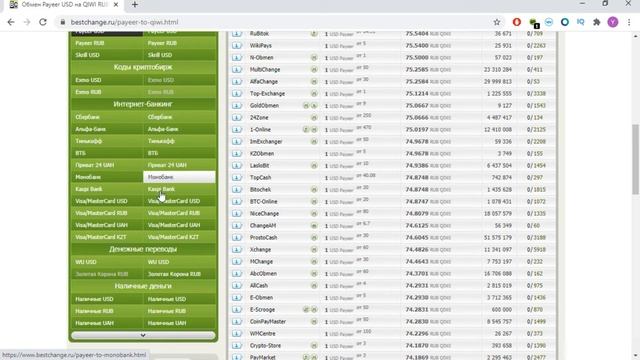Viewport: 640px width, 360px height.
Task: Open the IQ extension icon
Action: coord(580,22)
